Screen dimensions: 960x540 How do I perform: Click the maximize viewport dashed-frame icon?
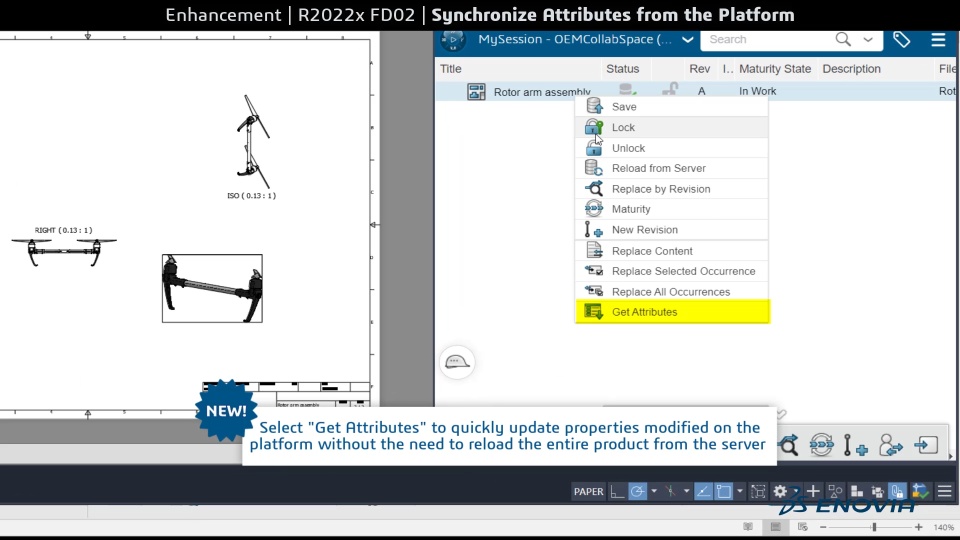[758, 492]
